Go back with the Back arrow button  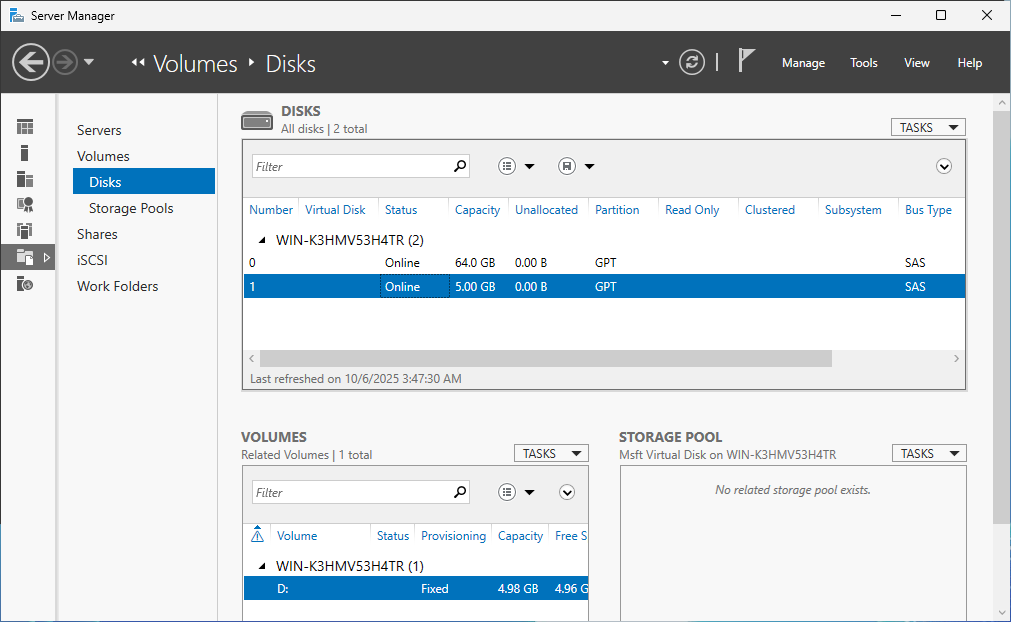coord(30,63)
